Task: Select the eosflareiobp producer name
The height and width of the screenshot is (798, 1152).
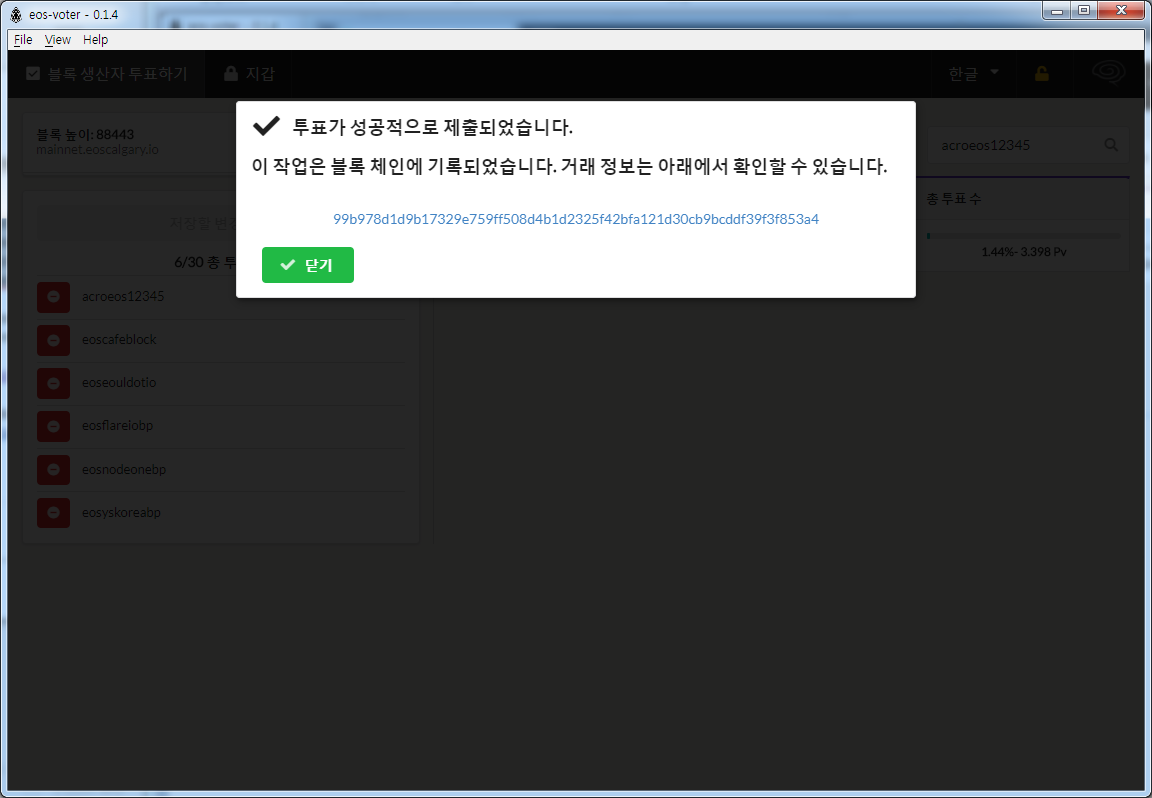Action: click(x=118, y=425)
